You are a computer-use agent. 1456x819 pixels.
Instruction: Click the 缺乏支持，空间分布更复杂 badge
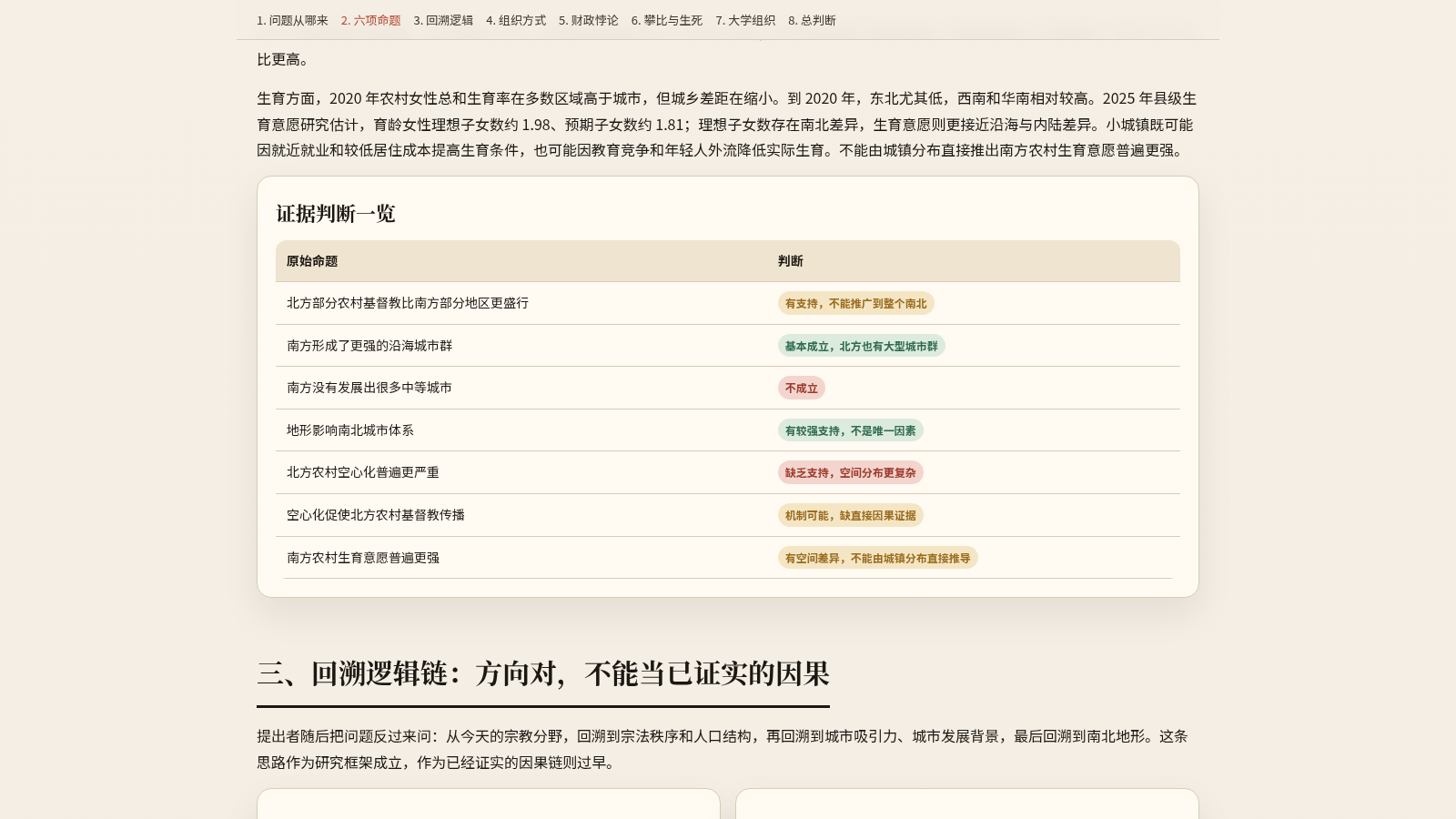pos(851,472)
